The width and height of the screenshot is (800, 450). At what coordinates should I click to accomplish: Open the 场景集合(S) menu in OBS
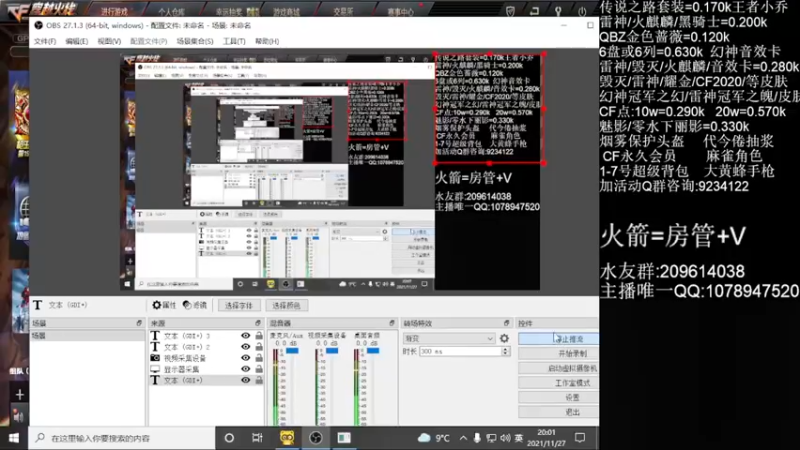pyautogui.click(x=195, y=41)
